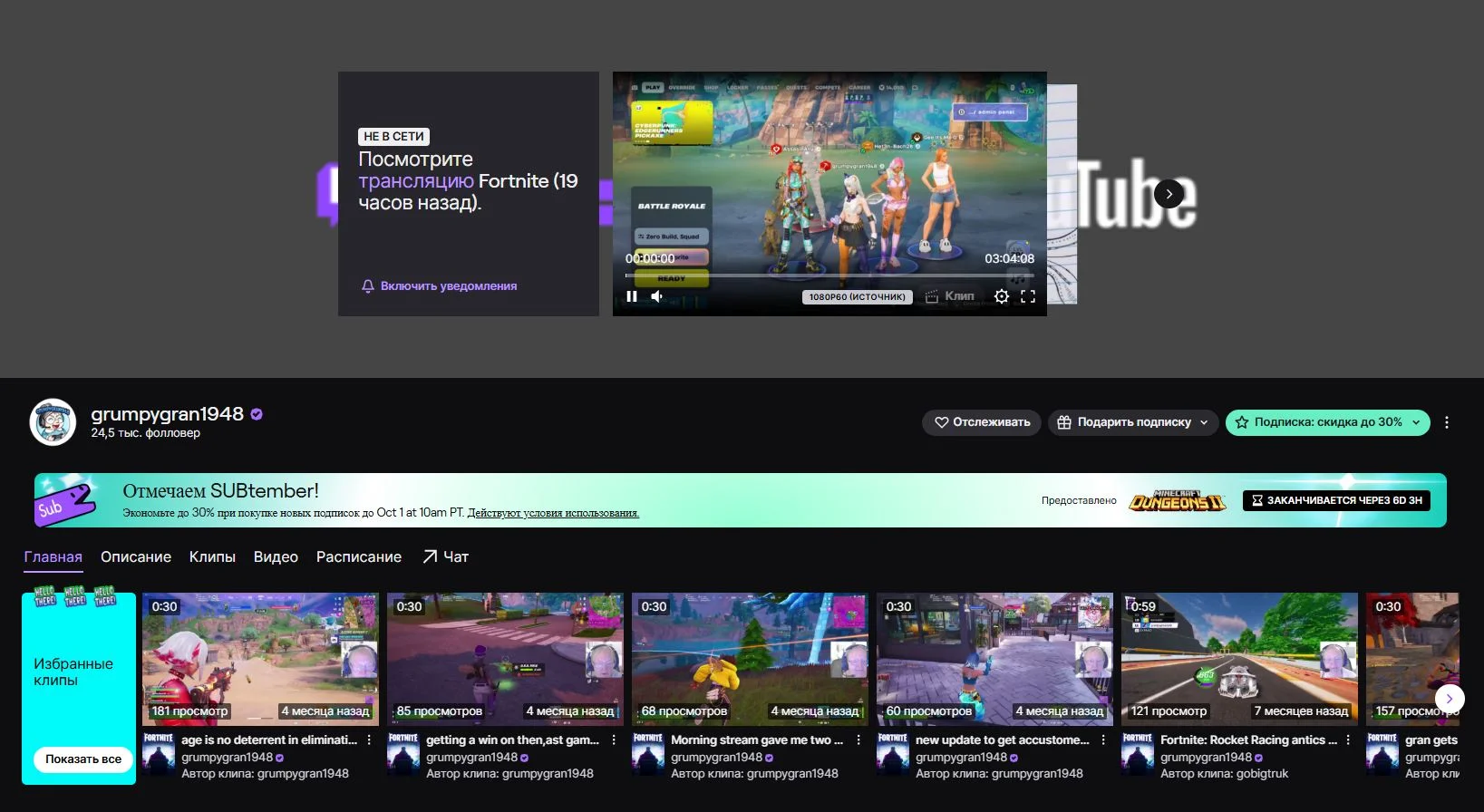Play the Rocket Racing clip with 121 просмотр
Image resolution: width=1484 pixels, height=812 pixels.
pos(1239,659)
